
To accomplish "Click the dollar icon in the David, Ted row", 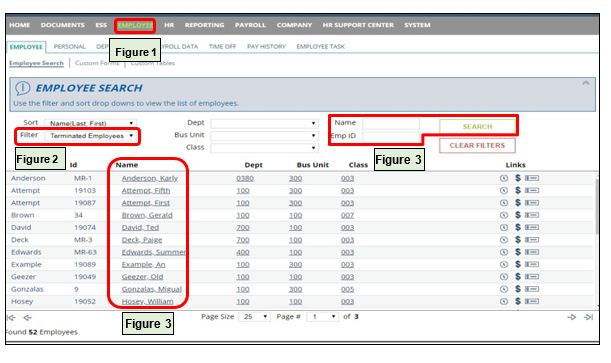I will tap(517, 227).
